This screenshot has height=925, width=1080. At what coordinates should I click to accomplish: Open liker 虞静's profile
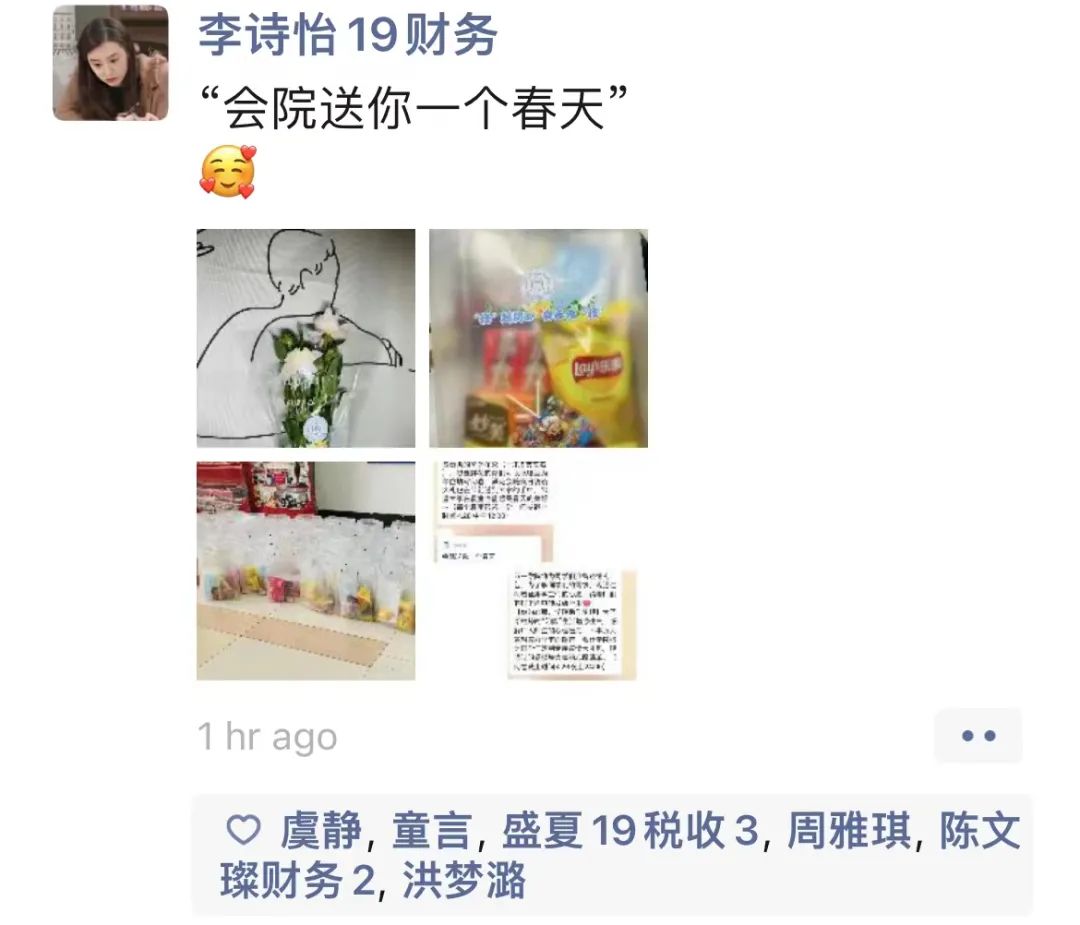point(321,831)
